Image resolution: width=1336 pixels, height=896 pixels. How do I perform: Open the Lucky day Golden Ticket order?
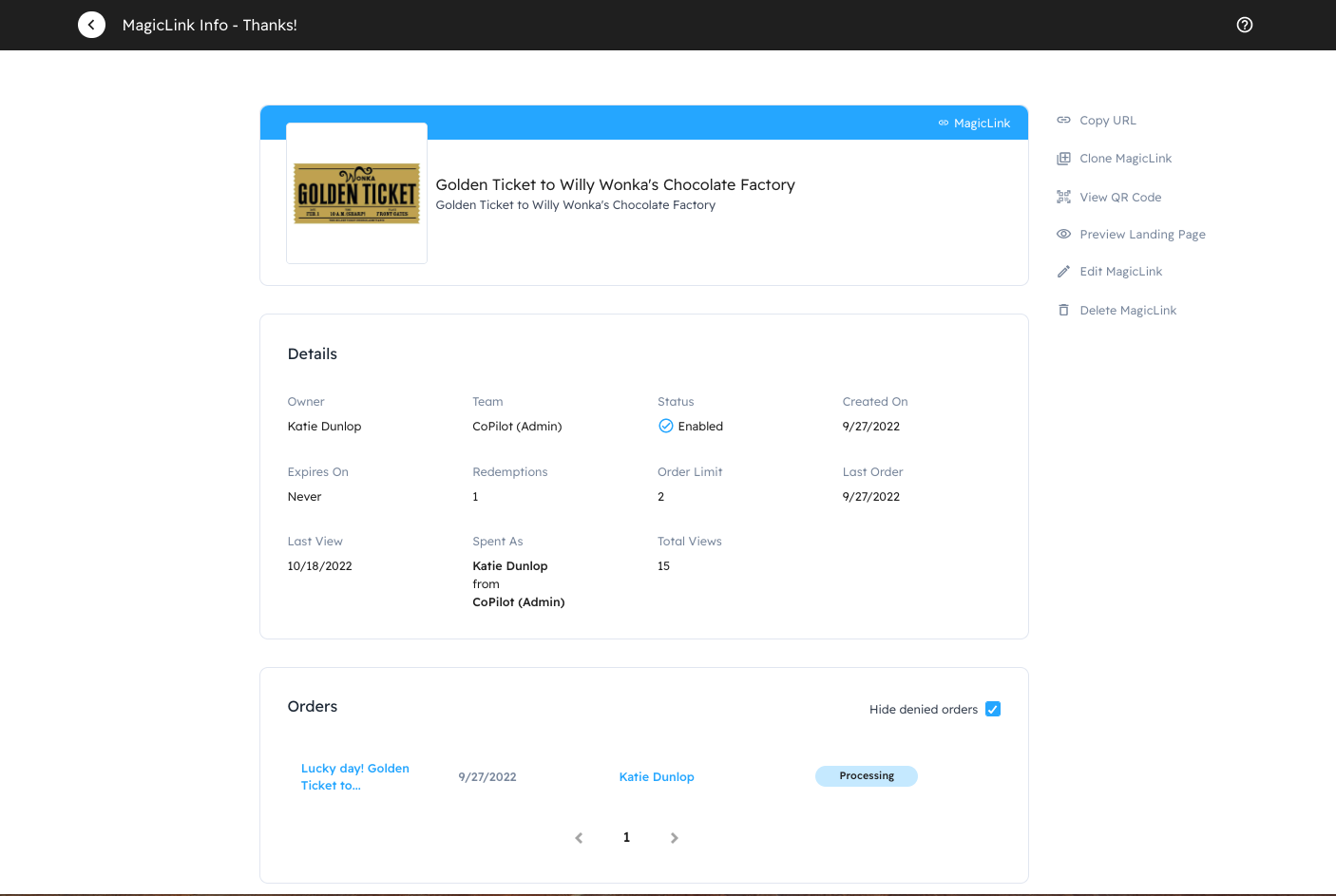(354, 776)
